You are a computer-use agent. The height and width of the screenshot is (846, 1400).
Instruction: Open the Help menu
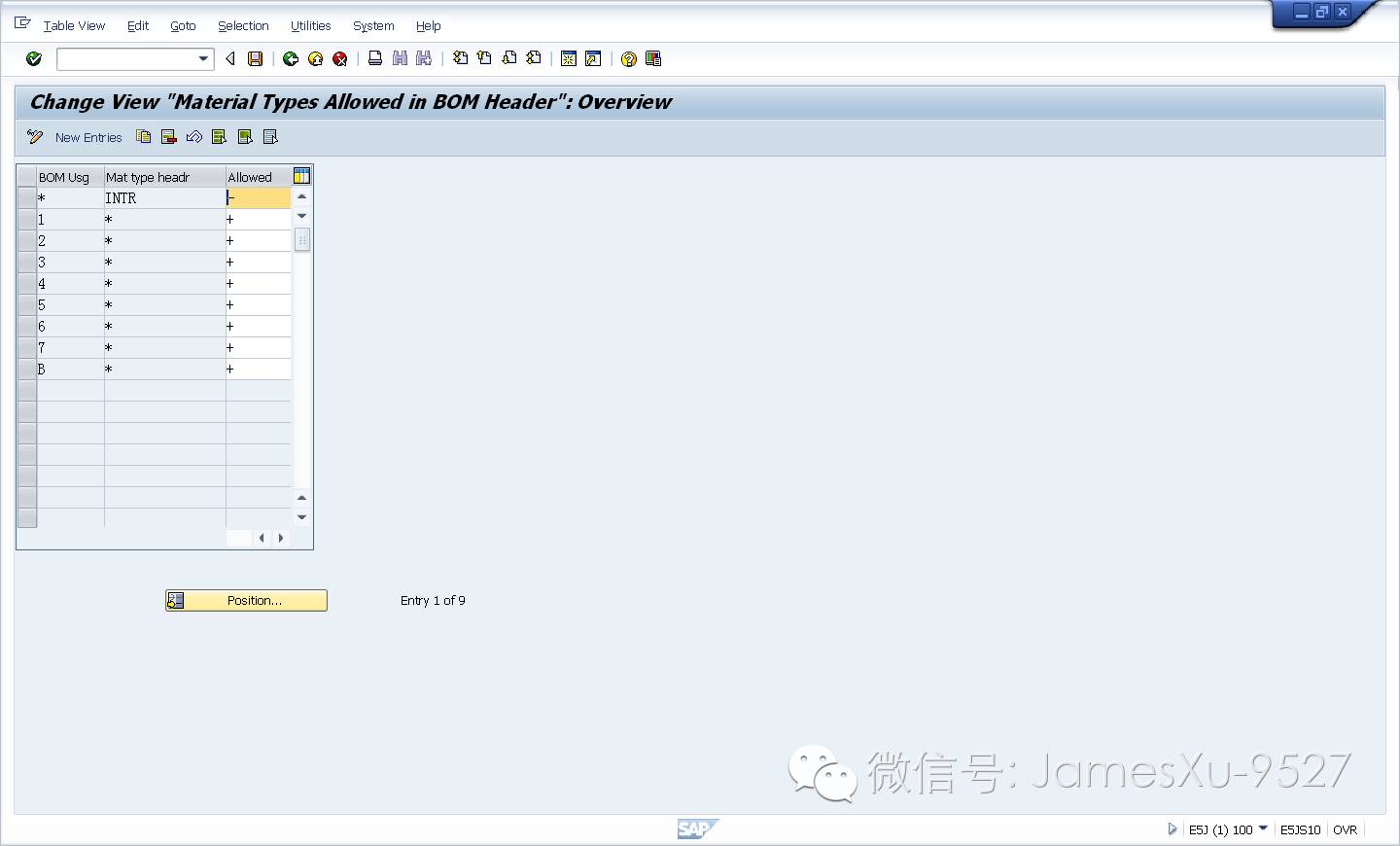(428, 26)
